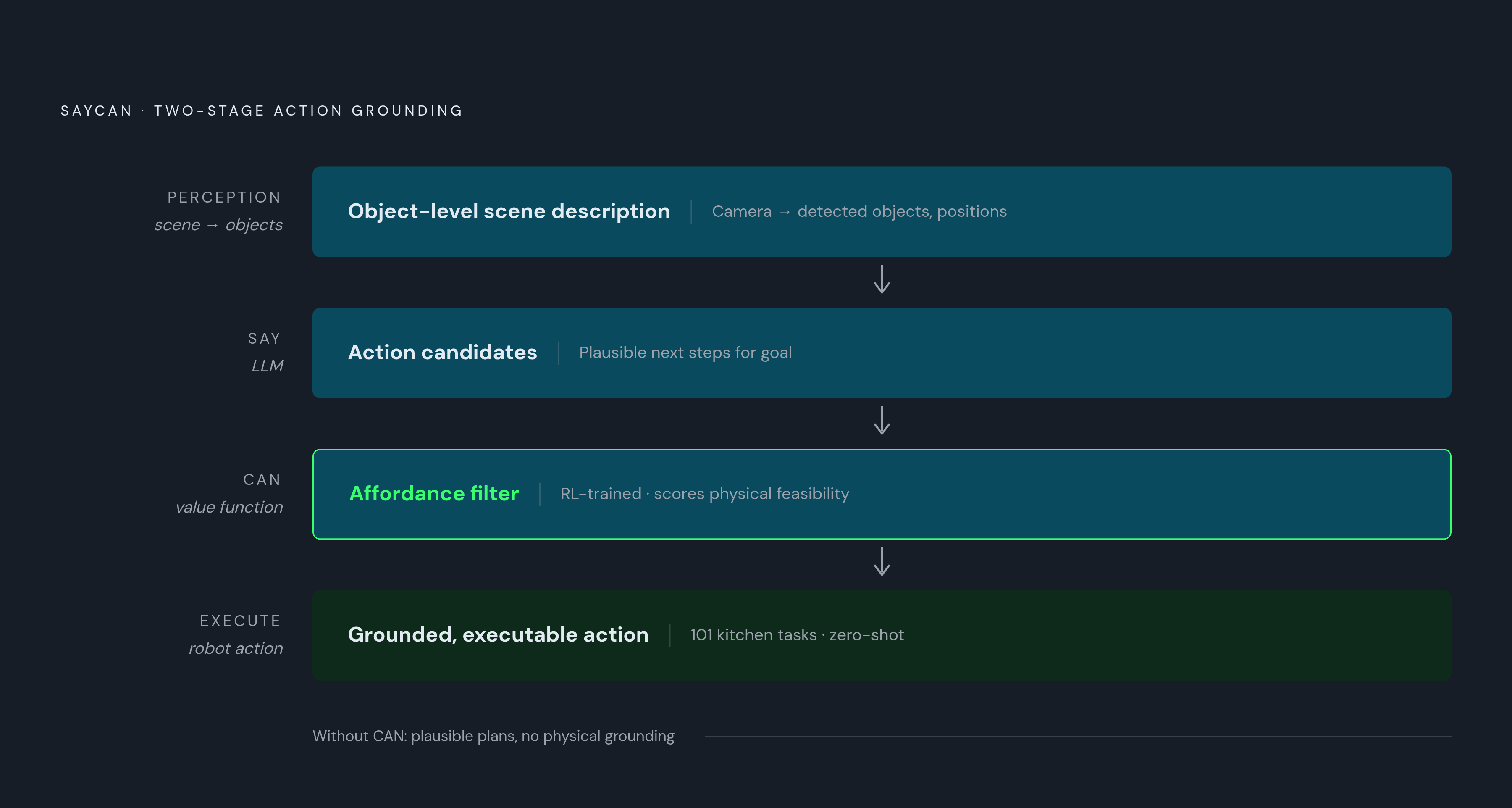Click the italic 'LLM' subtitle

267,366
